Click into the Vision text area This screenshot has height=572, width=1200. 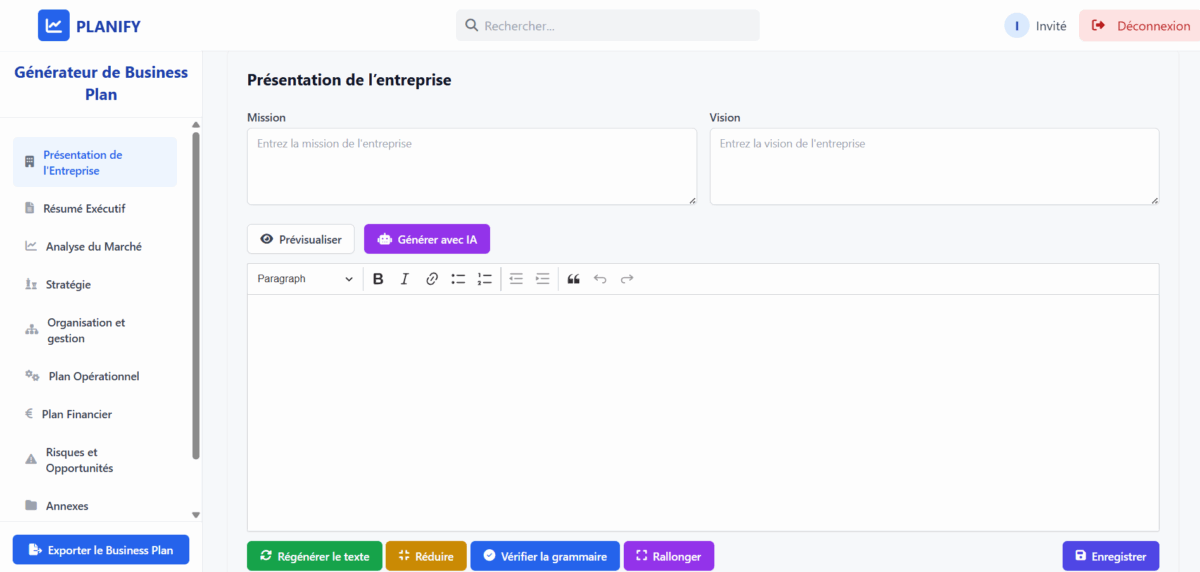934,166
